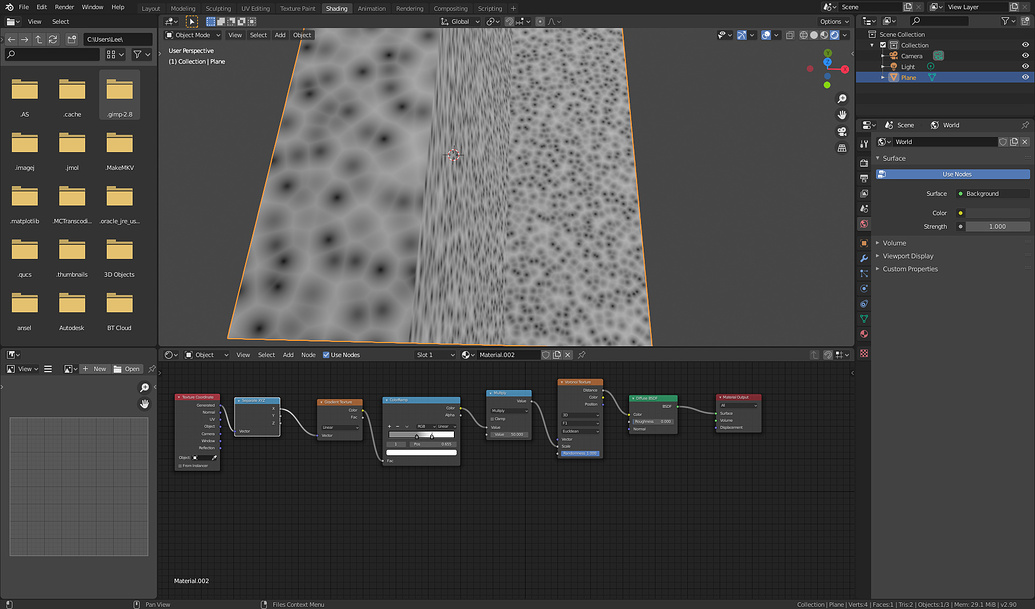This screenshot has height=609, width=1035.
Task: Go to parent directory in file browser
Action: coord(39,40)
